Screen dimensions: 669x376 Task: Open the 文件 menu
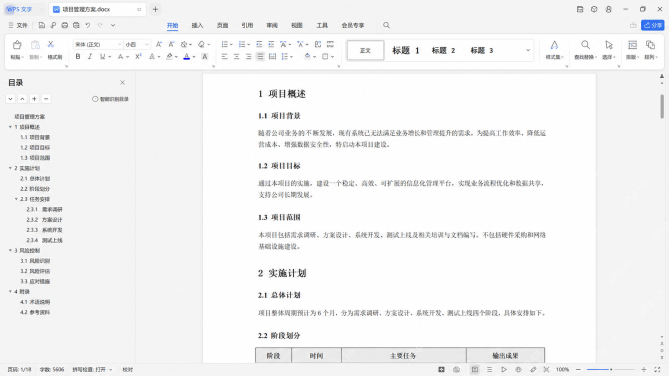18,26
